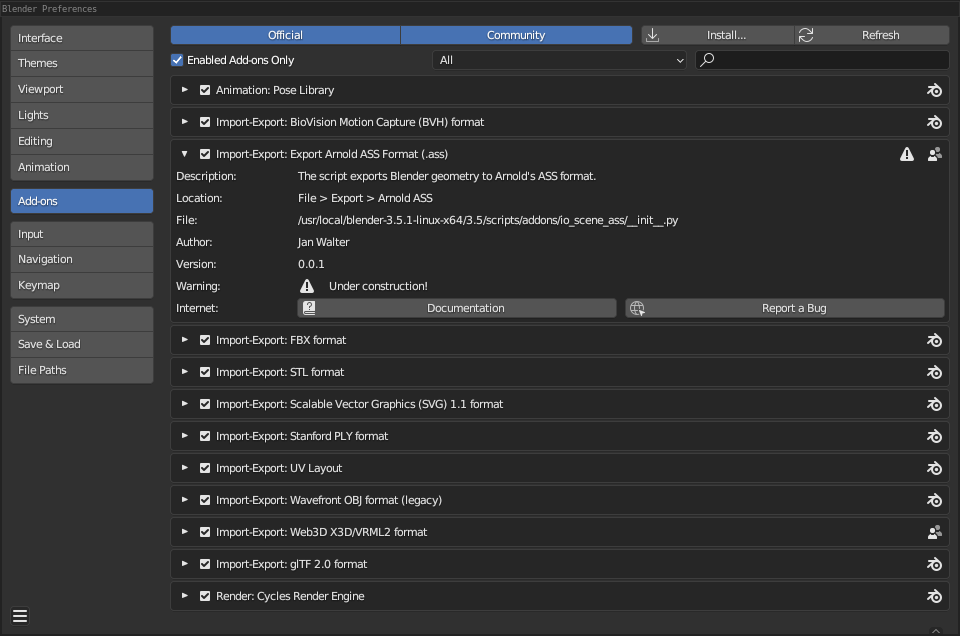Click Blender logo icon on Wavefront OBJ row

pos(934,500)
